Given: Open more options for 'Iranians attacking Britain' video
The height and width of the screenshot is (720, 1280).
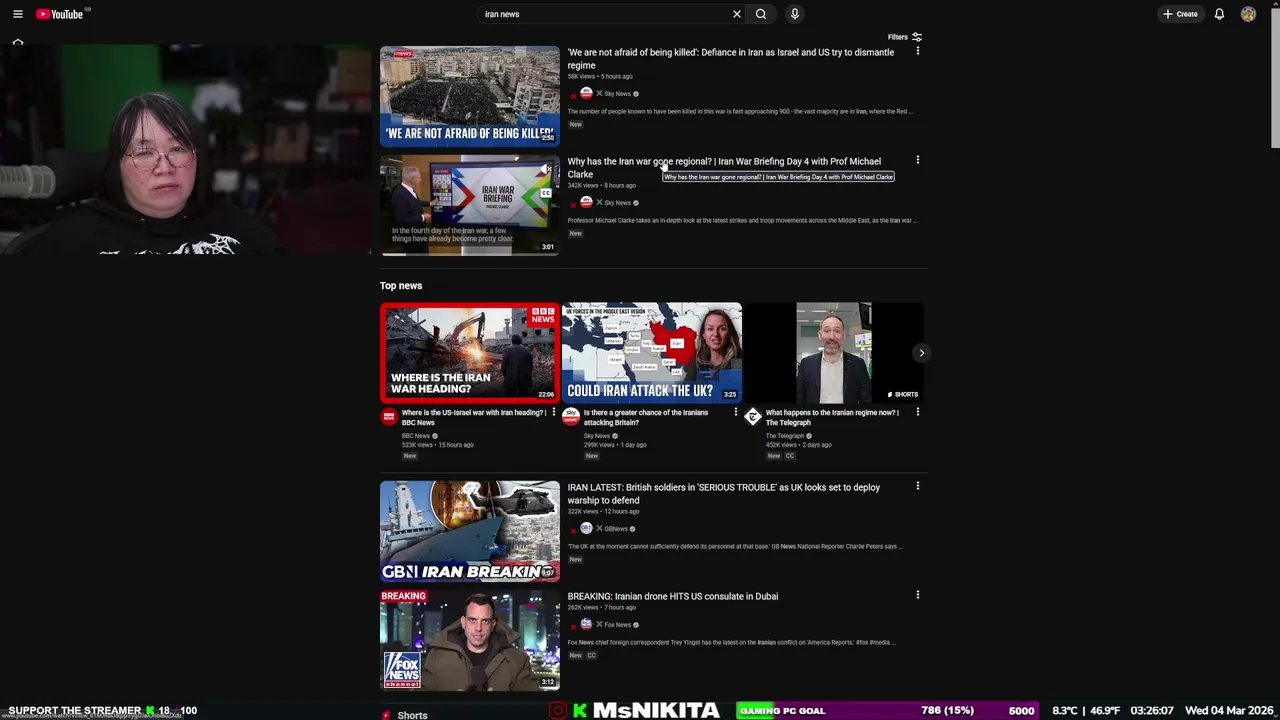Looking at the screenshot, I should click(x=735, y=412).
